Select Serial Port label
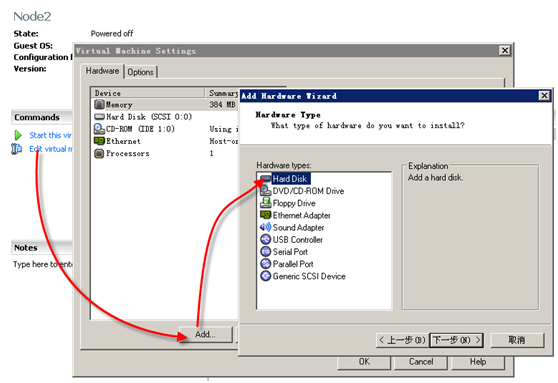The width and height of the screenshot is (558, 383). click(x=290, y=252)
